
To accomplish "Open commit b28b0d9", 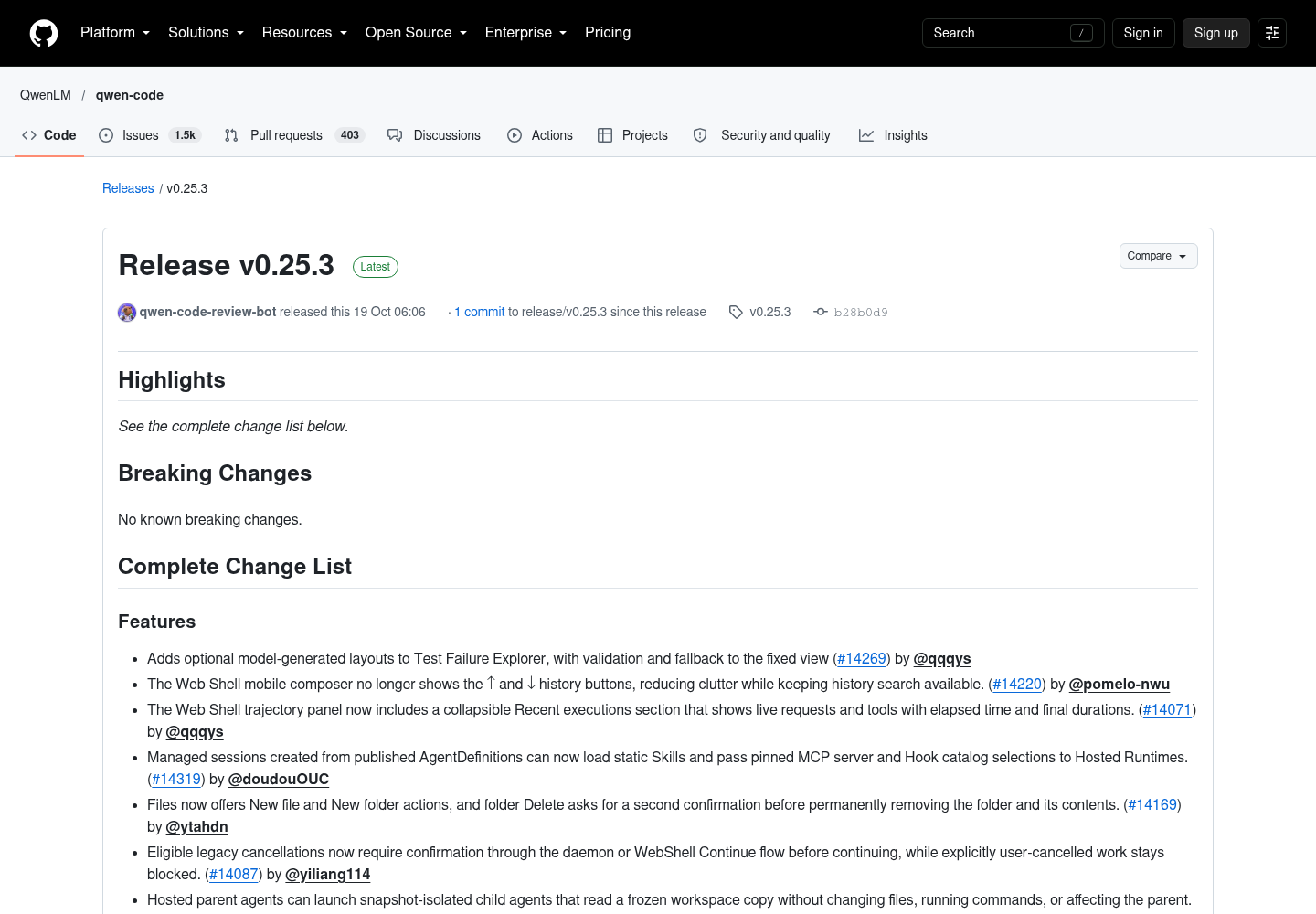I will click(861, 313).
